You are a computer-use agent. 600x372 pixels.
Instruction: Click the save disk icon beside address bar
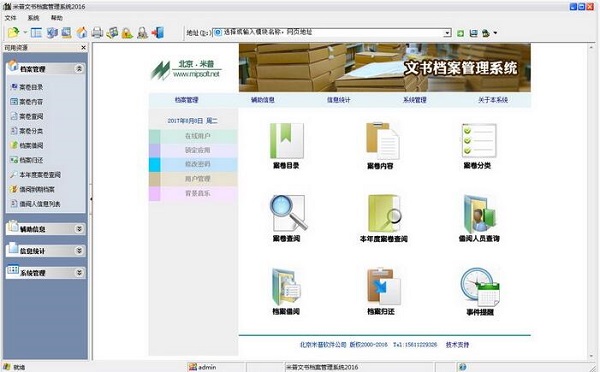coord(473,33)
